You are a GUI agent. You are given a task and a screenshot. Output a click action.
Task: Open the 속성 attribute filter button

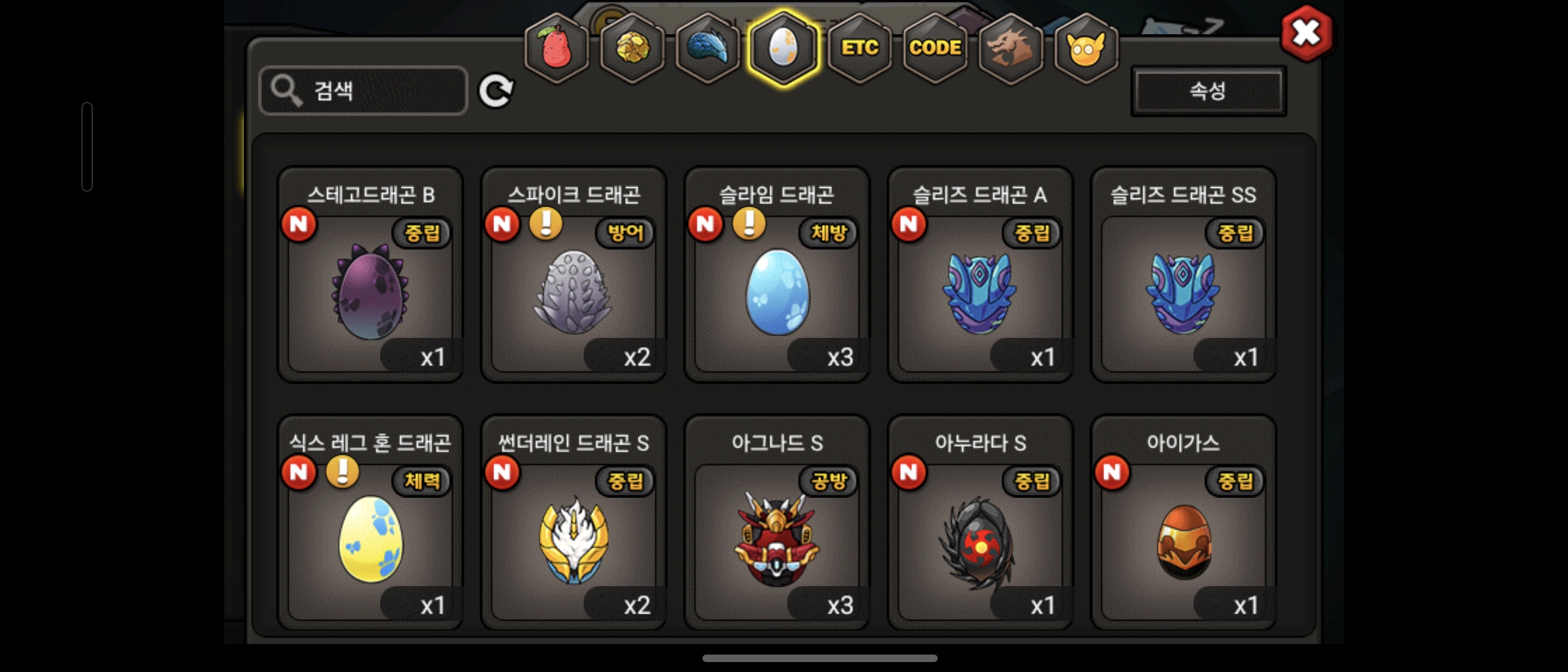1208,91
